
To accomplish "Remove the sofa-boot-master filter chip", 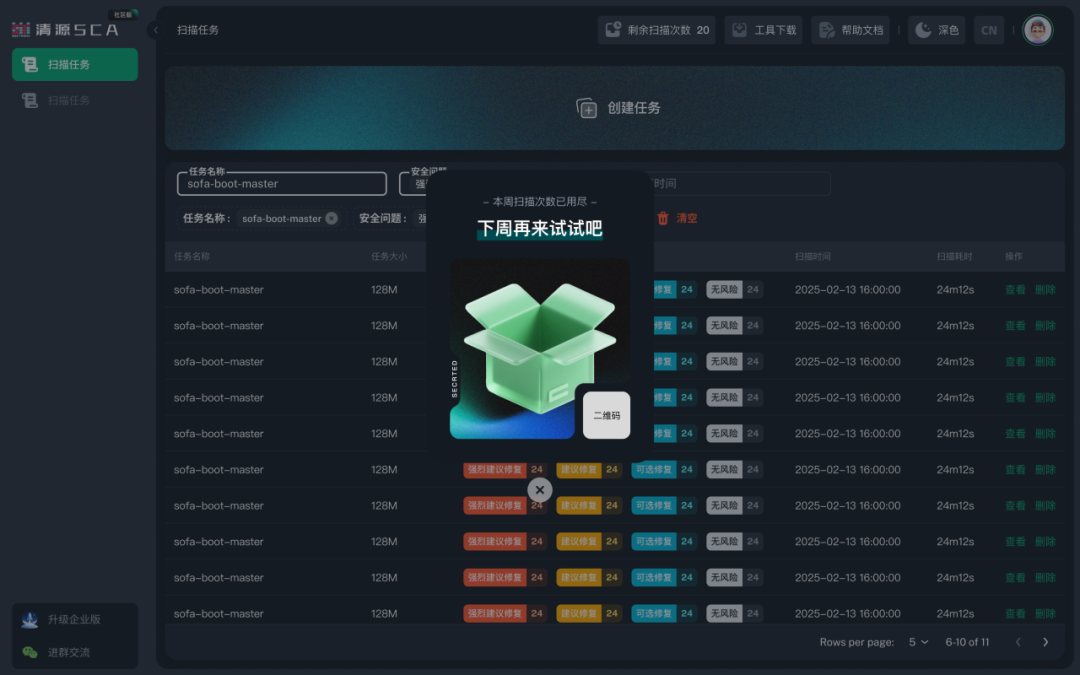I will (x=331, y=218).
